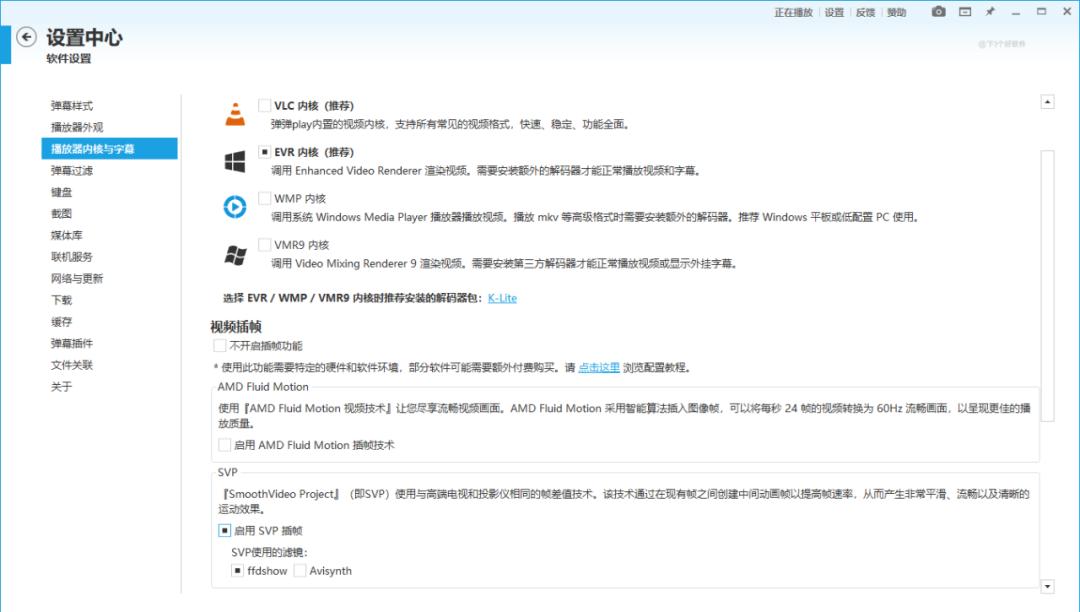Open the K-Lite codec pack link
Image resolution: width=1080 pixels, height=612 pixels.
tap(503, 297)
